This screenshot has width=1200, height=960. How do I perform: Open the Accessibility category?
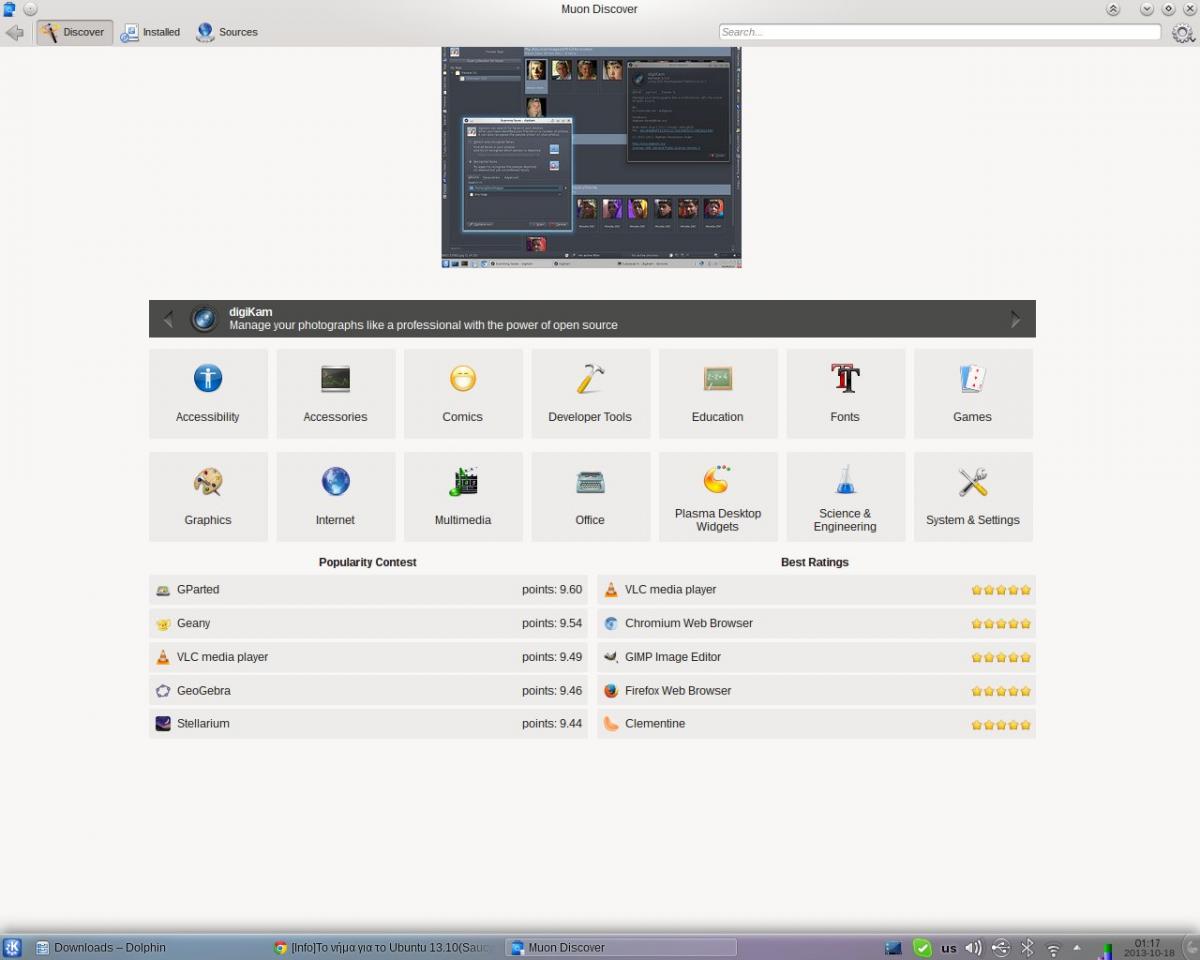[x=208, y=393]
